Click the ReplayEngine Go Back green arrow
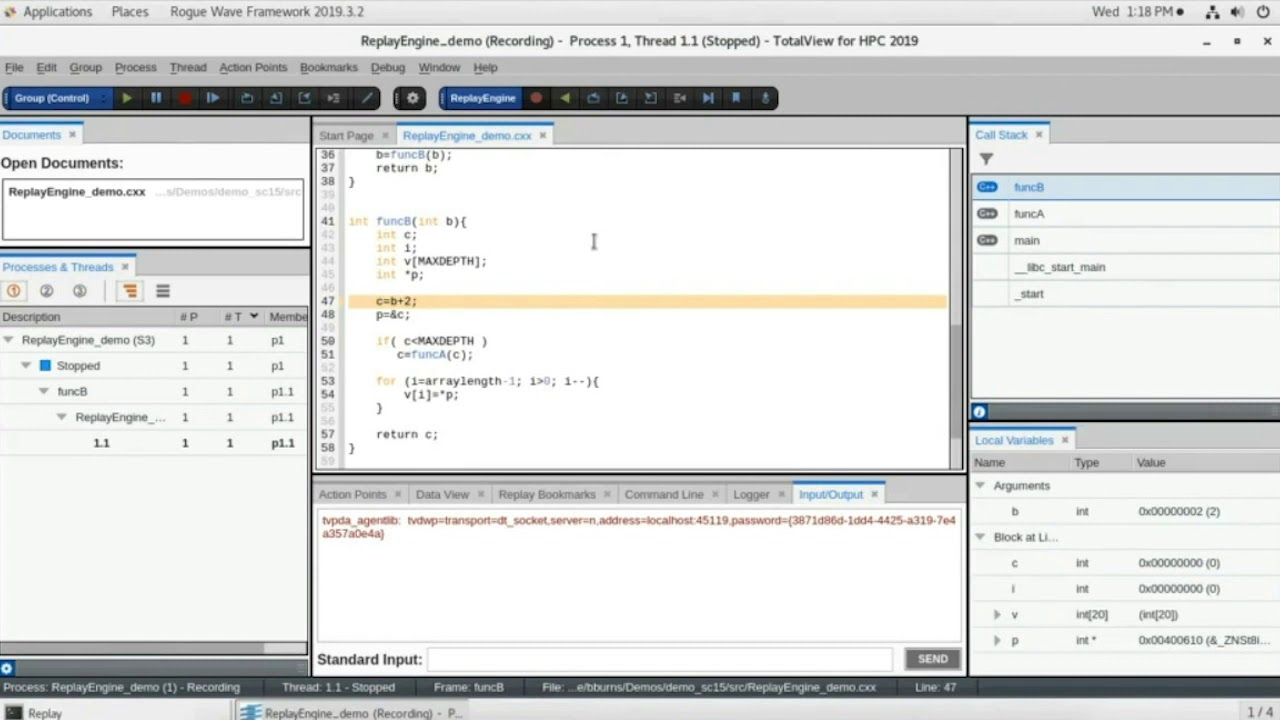 tap(565, 98)
